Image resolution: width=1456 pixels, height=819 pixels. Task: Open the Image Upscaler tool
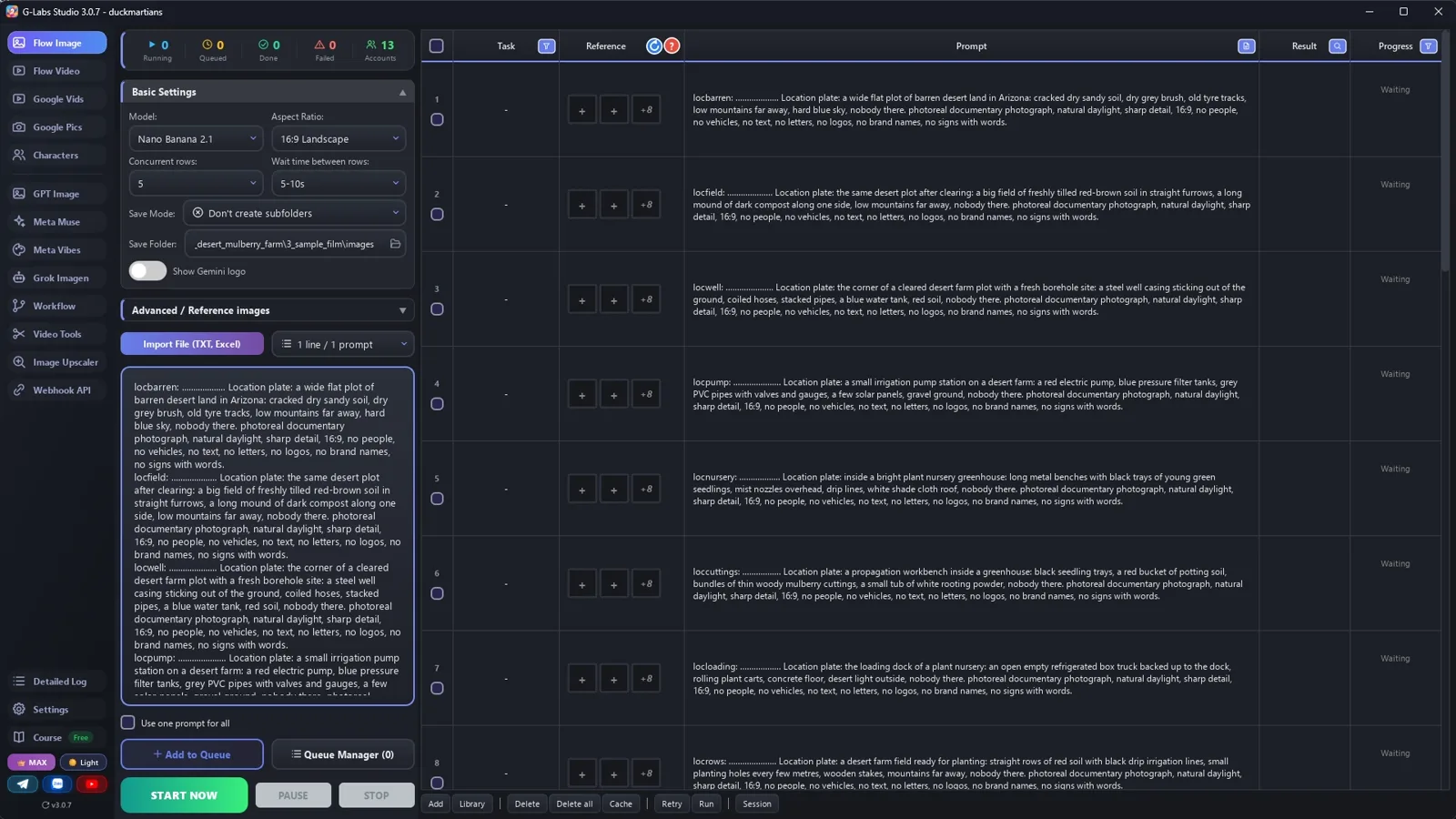[x=56, y=362]
